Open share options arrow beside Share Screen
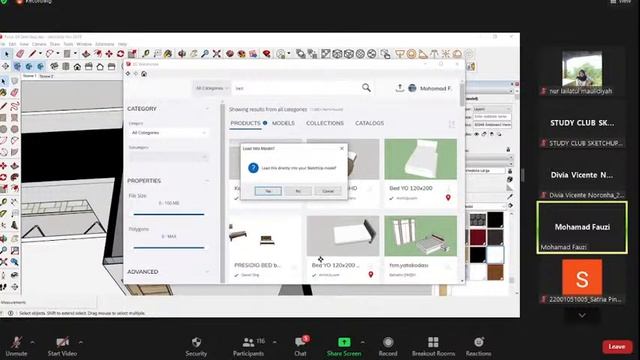The image size is (640, 360). (362, 342)
